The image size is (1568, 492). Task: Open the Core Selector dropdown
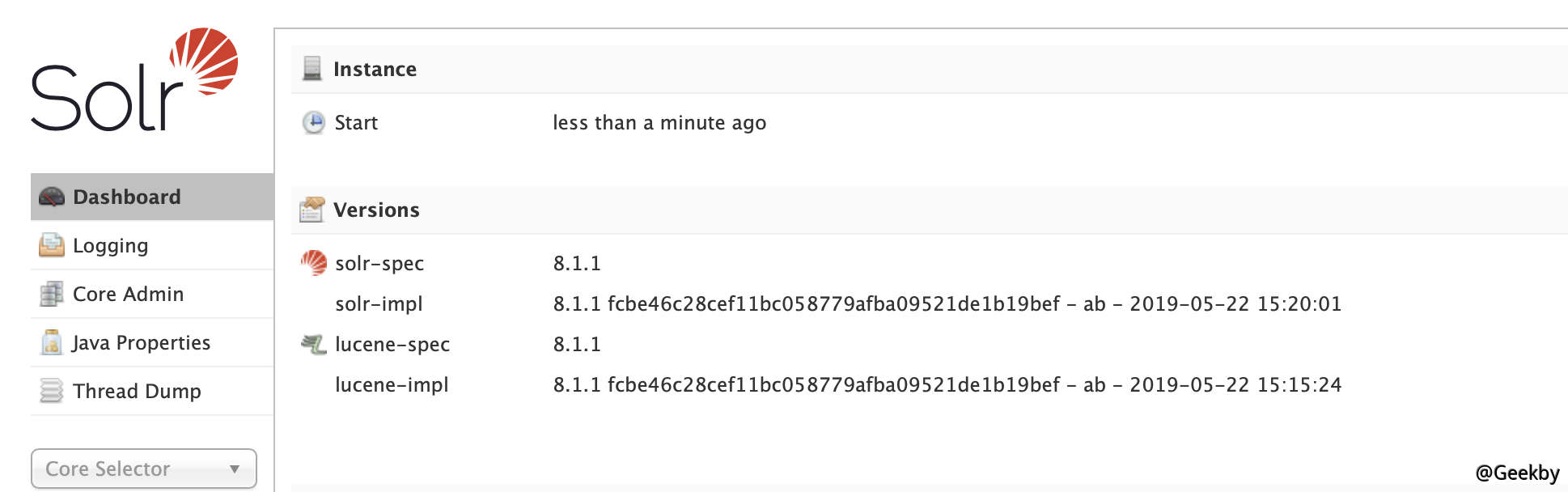coord(144,469)
